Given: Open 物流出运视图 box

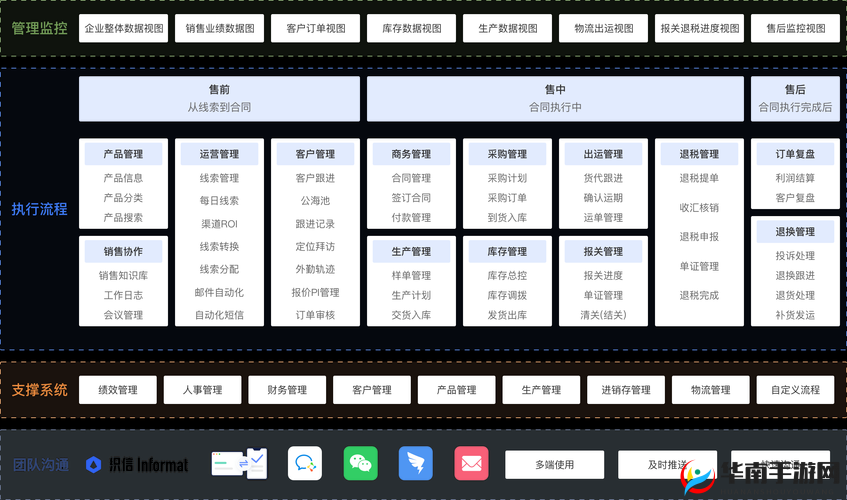Looking at the screenshot, I should [603, 29].
